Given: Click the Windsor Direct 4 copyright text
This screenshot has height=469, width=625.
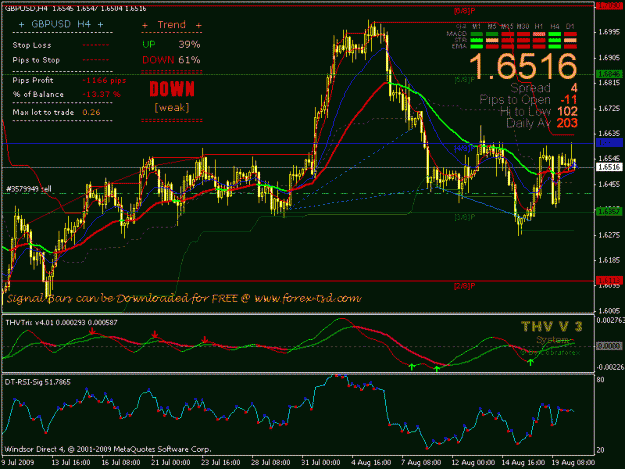Looking at the screenshot, I should point(108,449).
